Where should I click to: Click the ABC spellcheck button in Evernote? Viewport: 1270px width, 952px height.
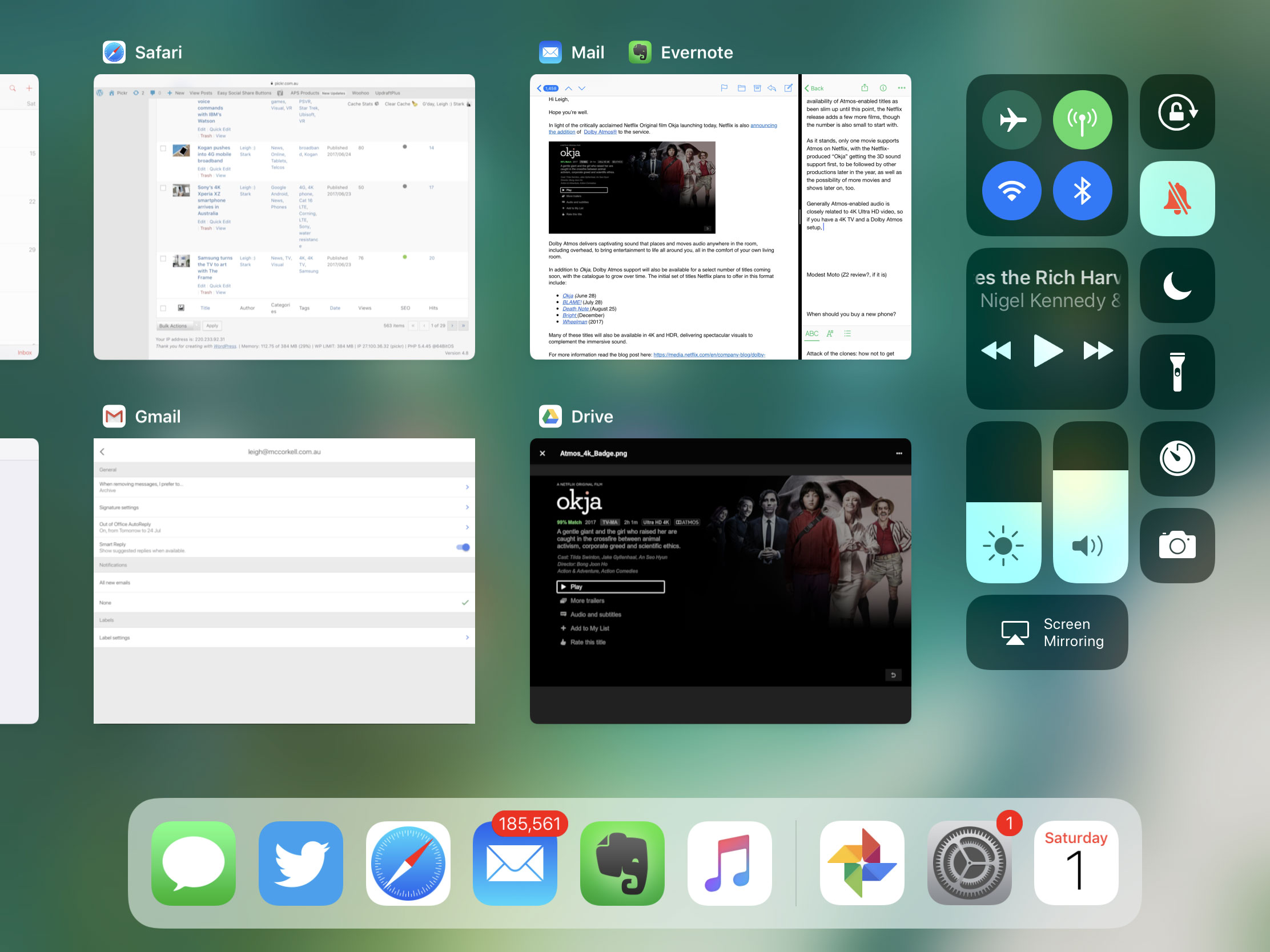coord(812,334)
